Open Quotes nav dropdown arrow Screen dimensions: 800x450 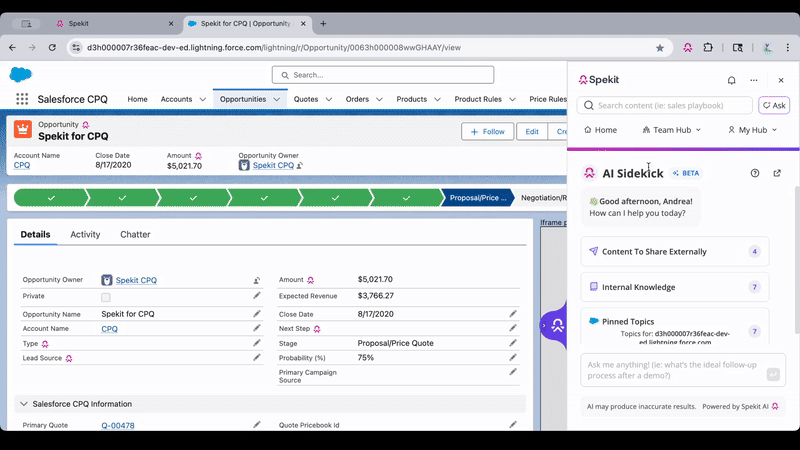pyautogui.click(x=329, y=99)
